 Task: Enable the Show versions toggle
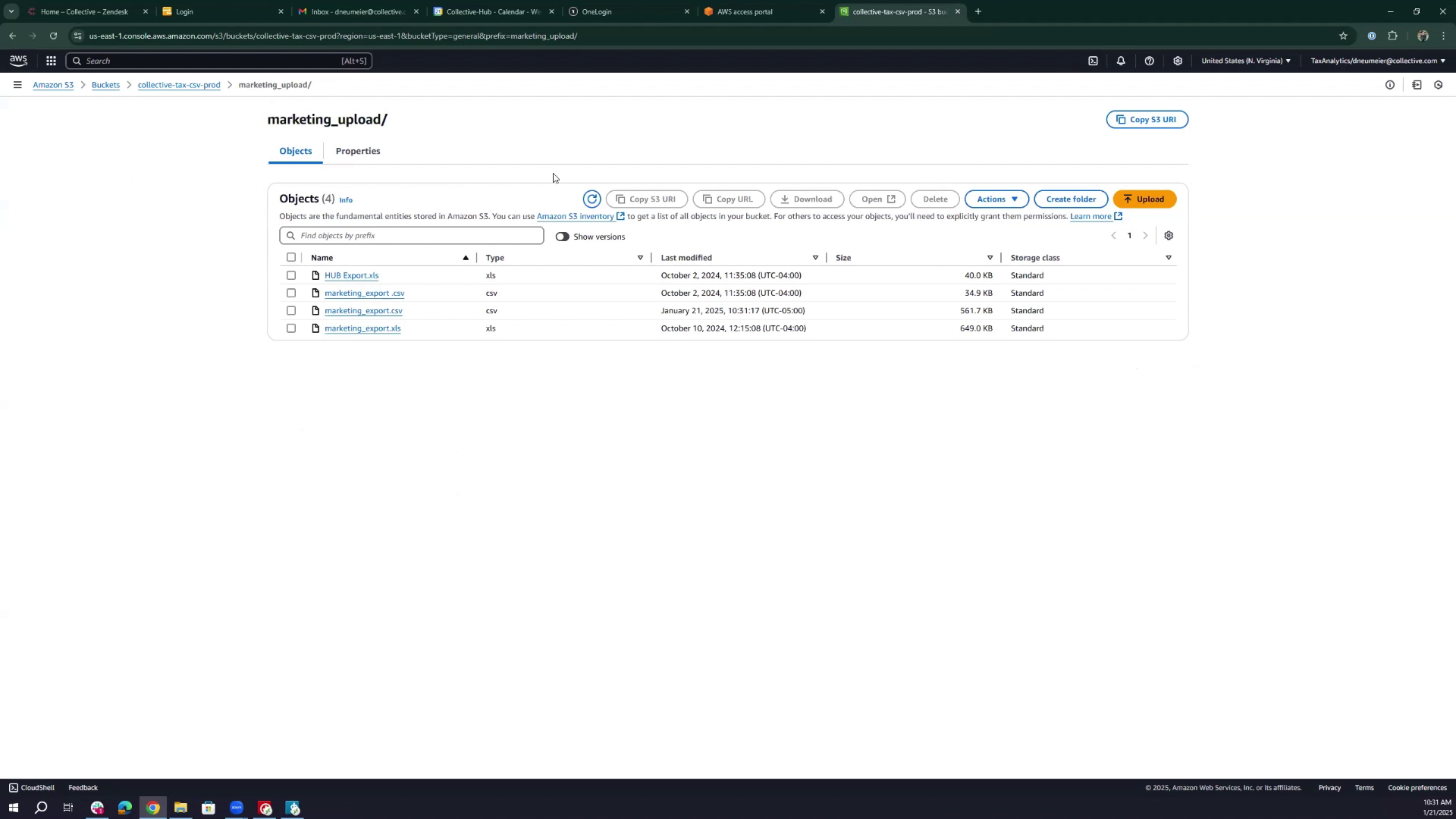point(562,237)
